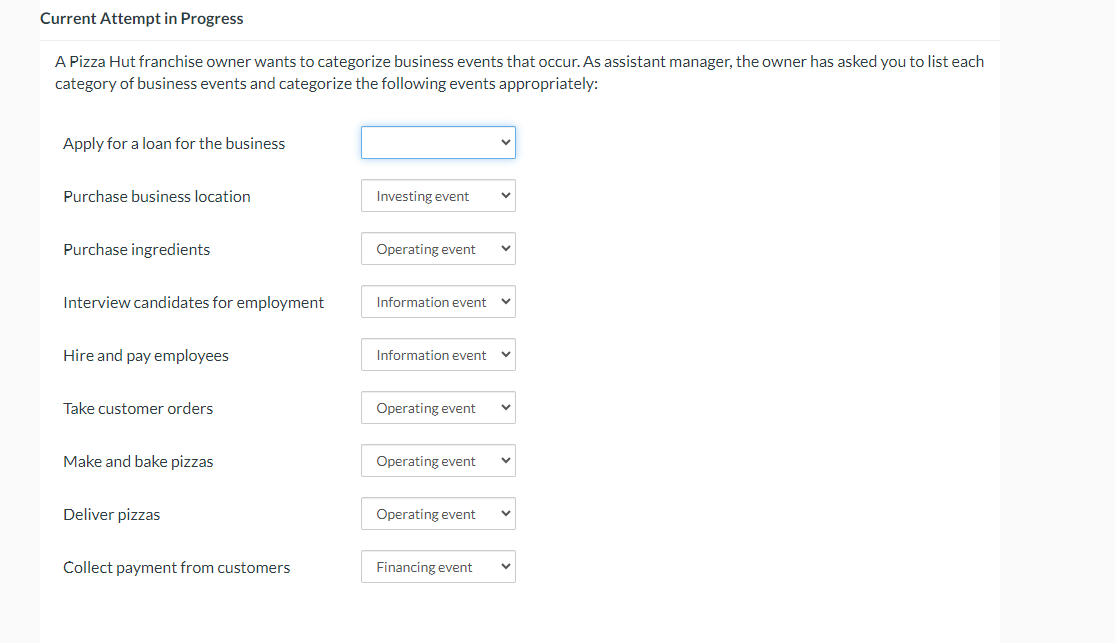Screen dimensions: 1115x643
Task: Change the Purchase ingredients category selection
Action: [437, 248]
